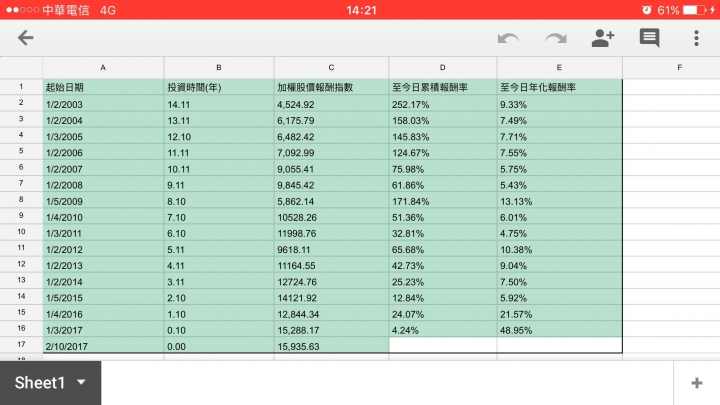Select row 1 header
This screenshot has height=405, width=720.
tap(21, 87)
